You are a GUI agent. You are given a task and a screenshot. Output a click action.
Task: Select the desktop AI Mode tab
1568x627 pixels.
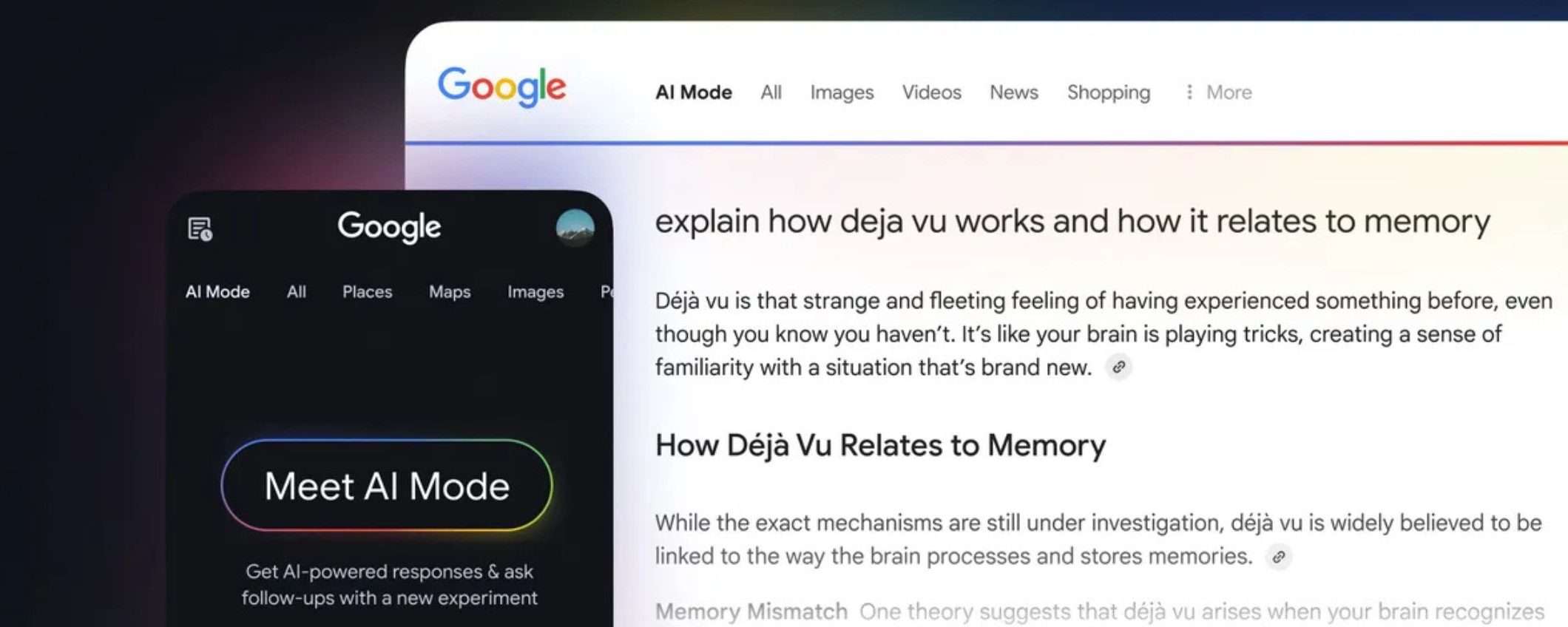point(694,92)
